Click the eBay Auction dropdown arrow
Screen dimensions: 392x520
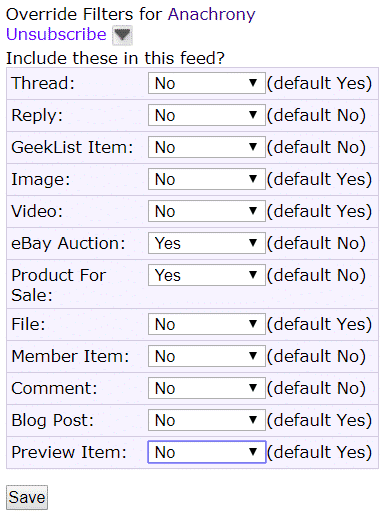pos(253,242)
